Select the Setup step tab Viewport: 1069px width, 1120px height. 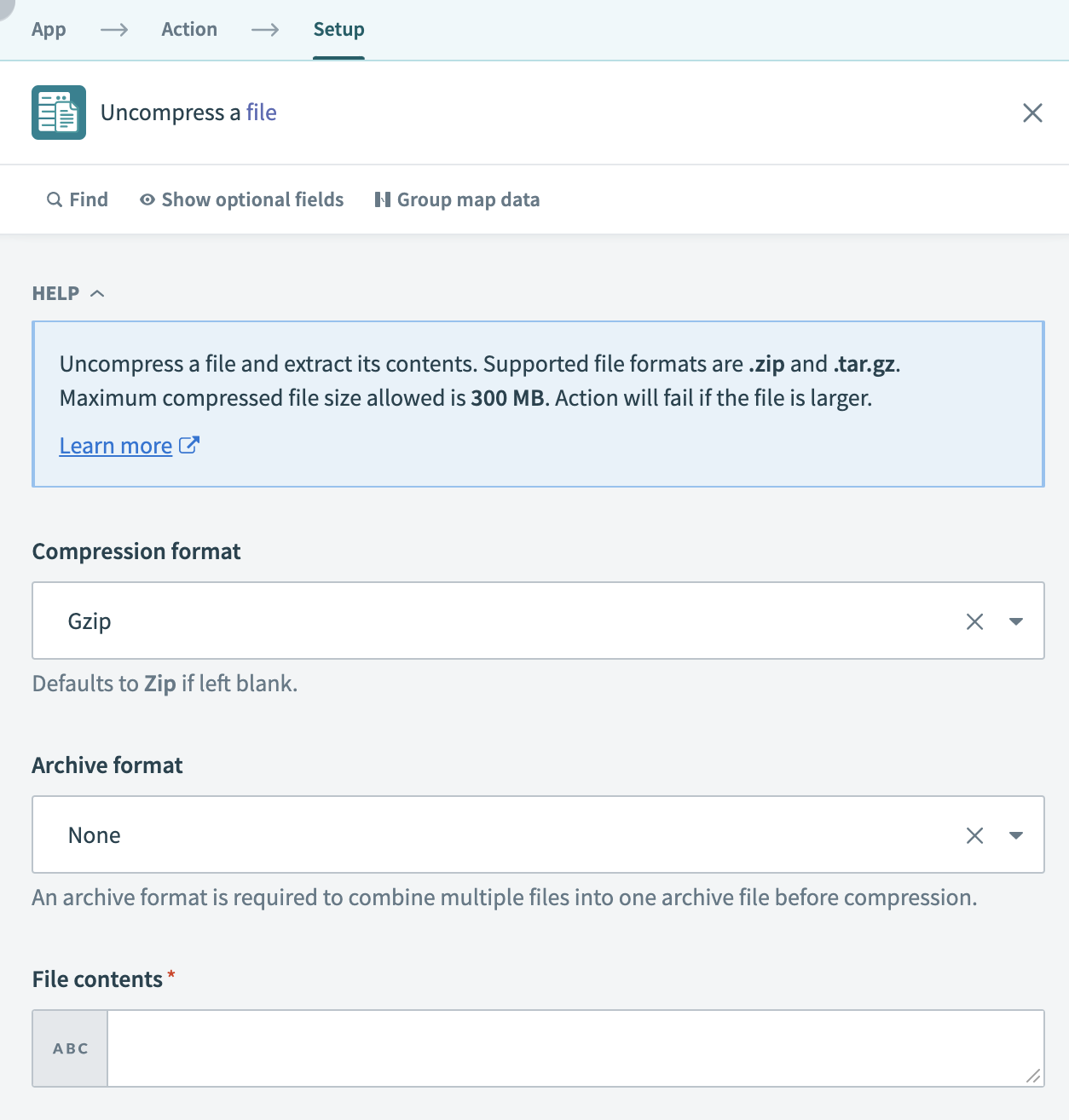pos(338,29)
